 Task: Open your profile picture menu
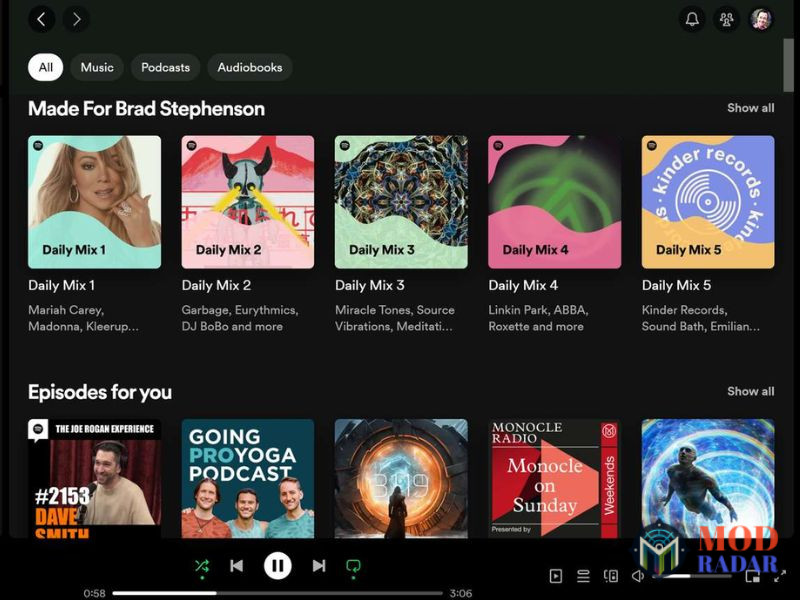[x=760, y=20]
